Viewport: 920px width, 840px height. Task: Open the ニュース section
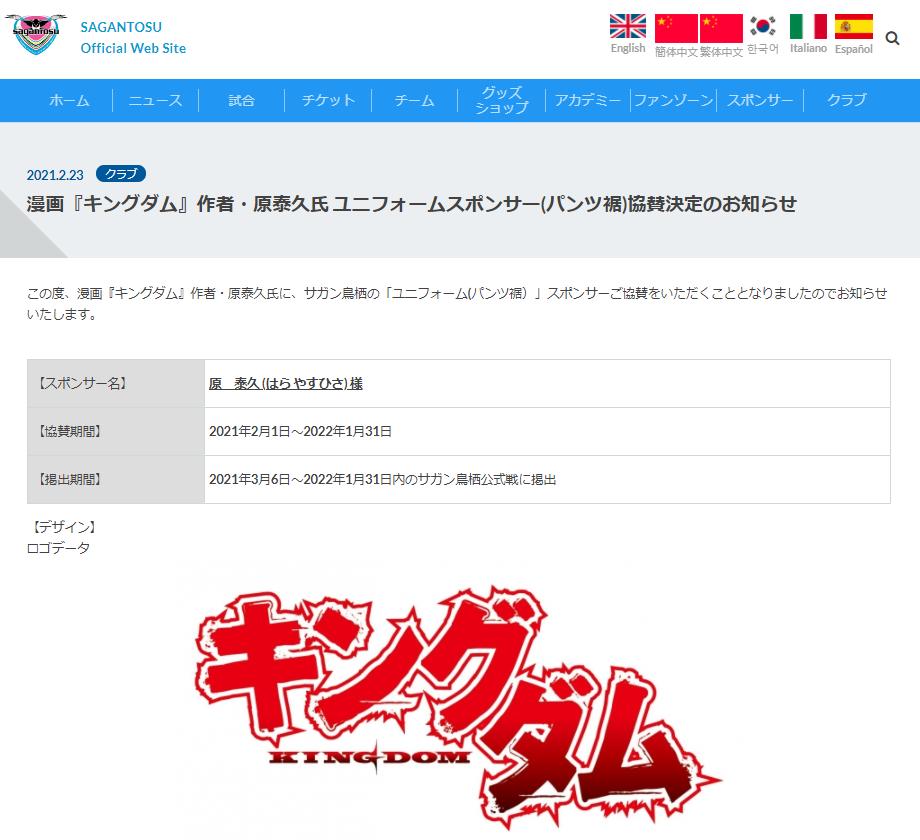154,100
